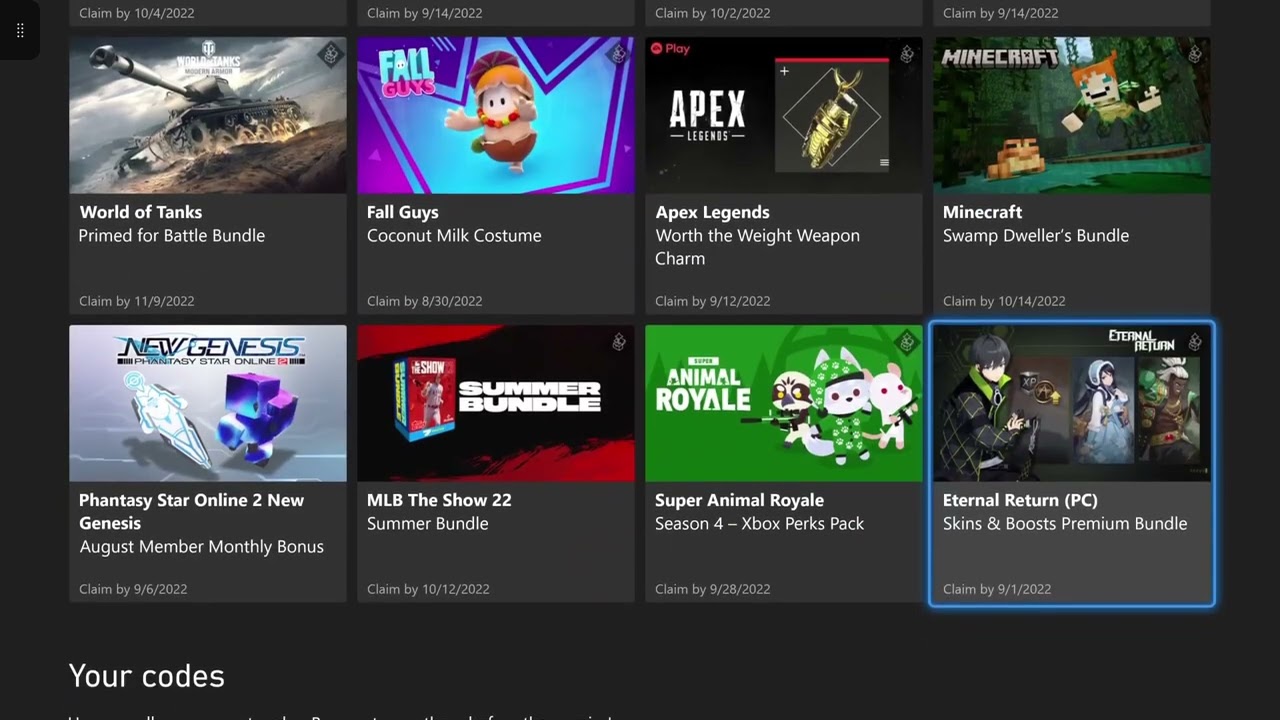This screenshot has width=1280, height=720.
Task: Click Claim by 11/9/2022 text
Action: pyautogui.click(x=137, y=301)
